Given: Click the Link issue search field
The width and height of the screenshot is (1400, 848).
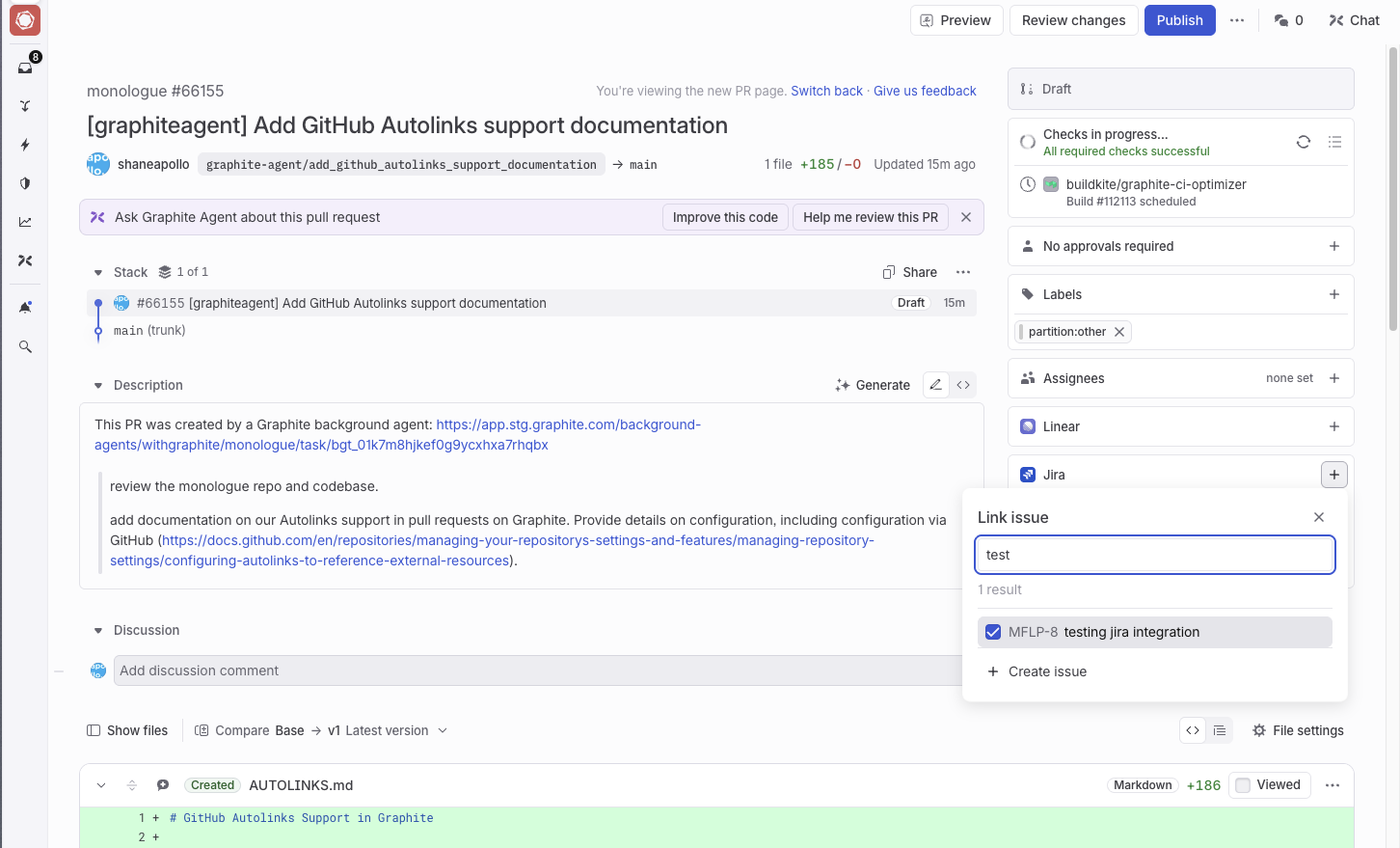Looking at the screenshot, I should (1154, 555).
